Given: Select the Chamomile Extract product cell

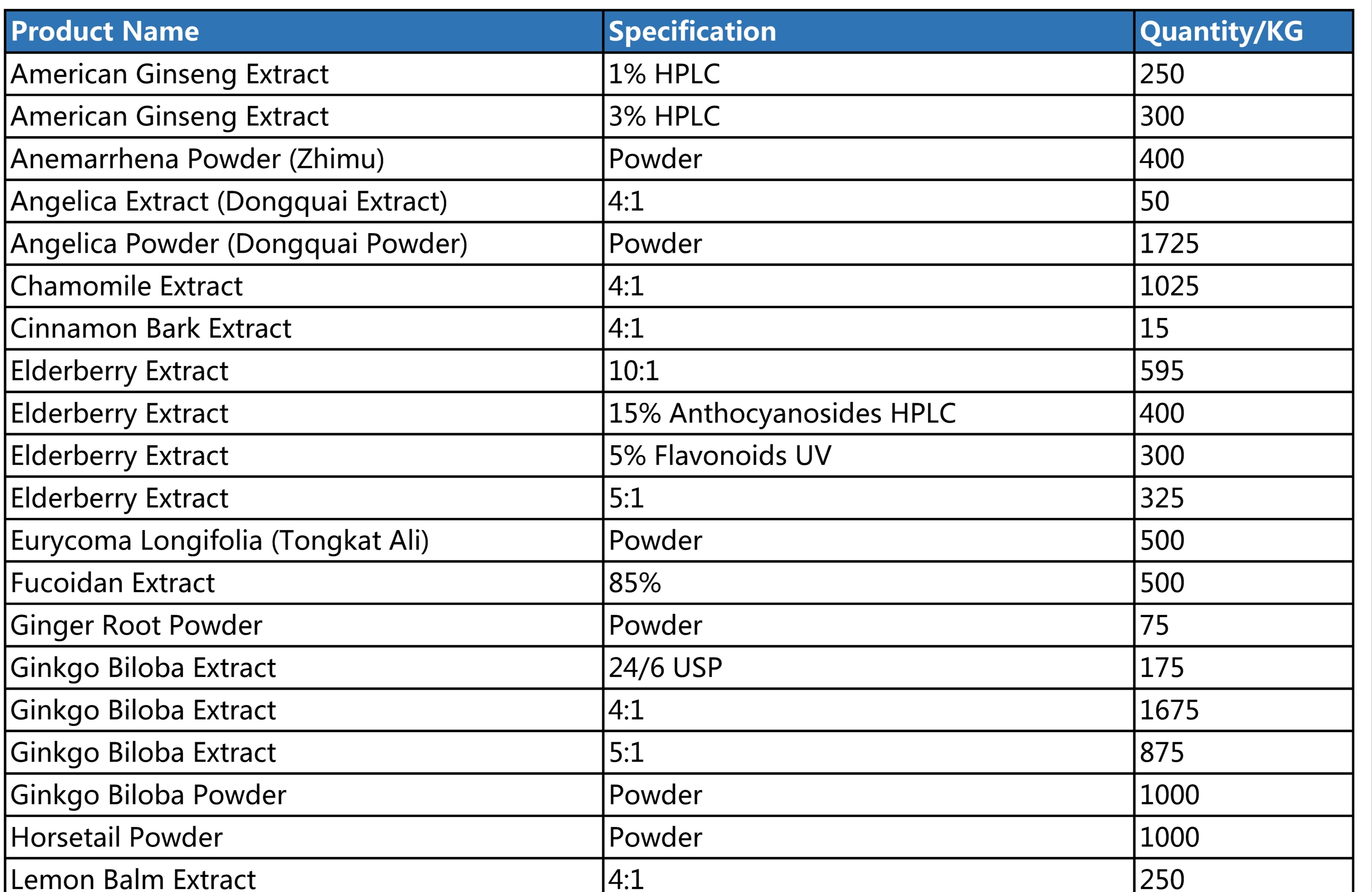Looking at the screenshot, I should pos(304,286).
